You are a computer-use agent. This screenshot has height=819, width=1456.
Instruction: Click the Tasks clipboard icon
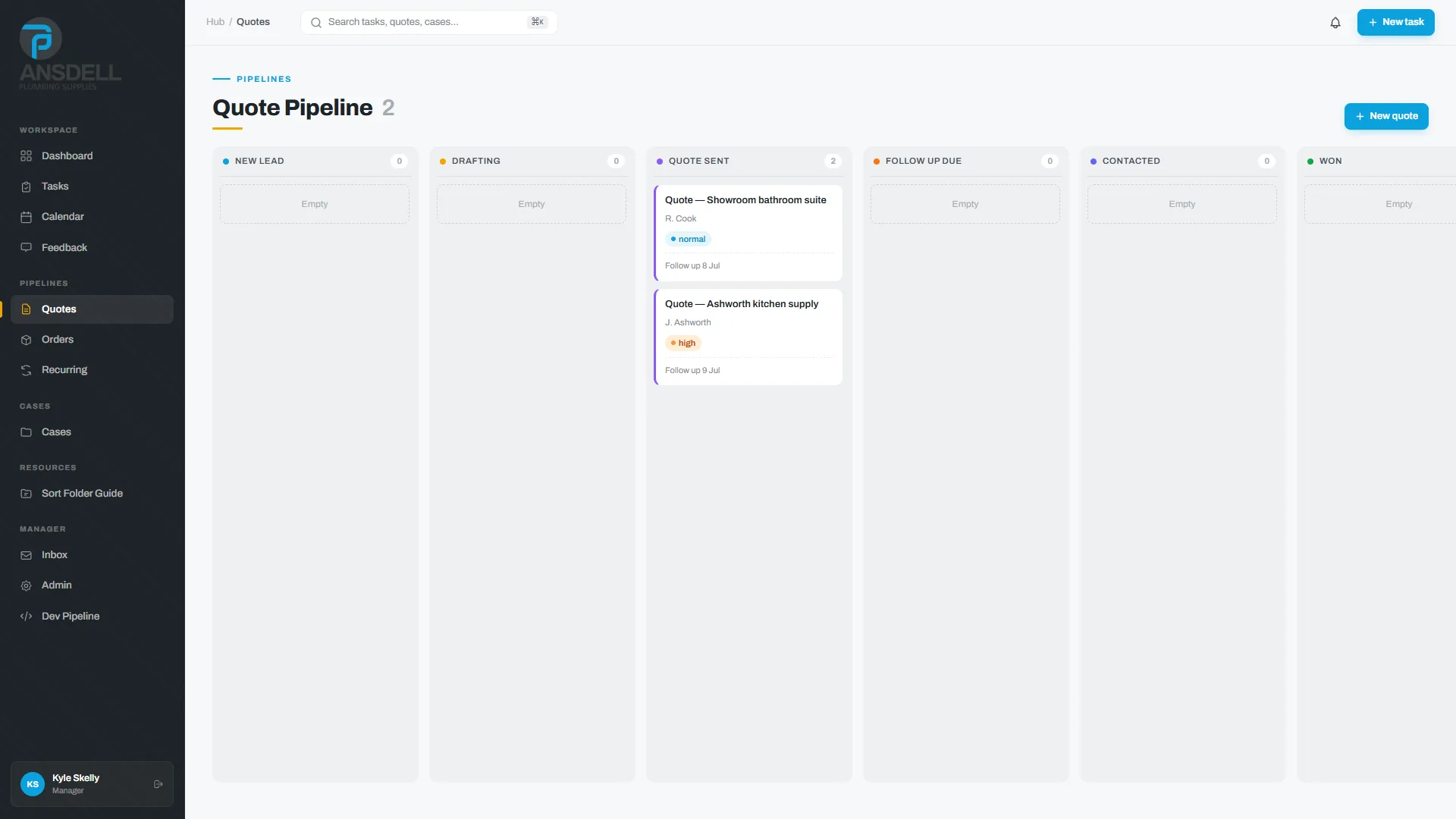click(x=27, y=187)
